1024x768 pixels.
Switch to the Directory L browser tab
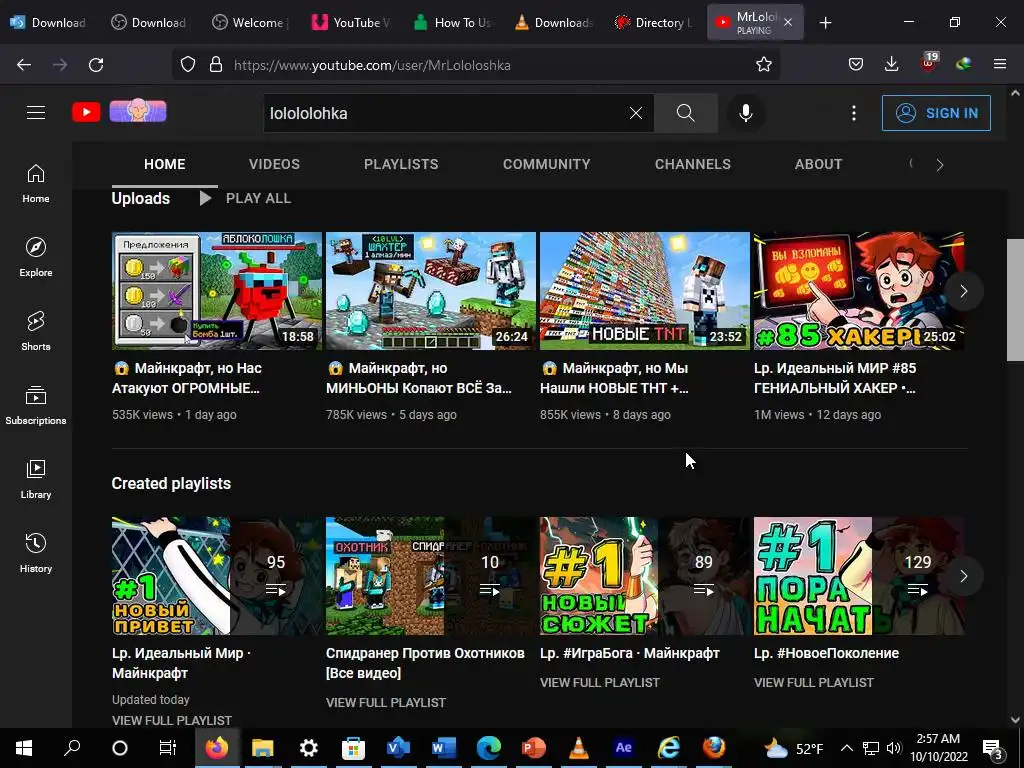tap(653, 23)
